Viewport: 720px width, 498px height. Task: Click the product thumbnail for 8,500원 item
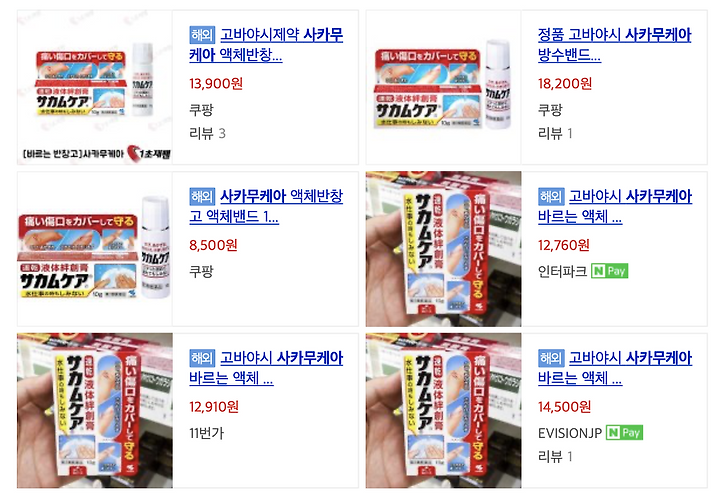[x=95, y=249]
